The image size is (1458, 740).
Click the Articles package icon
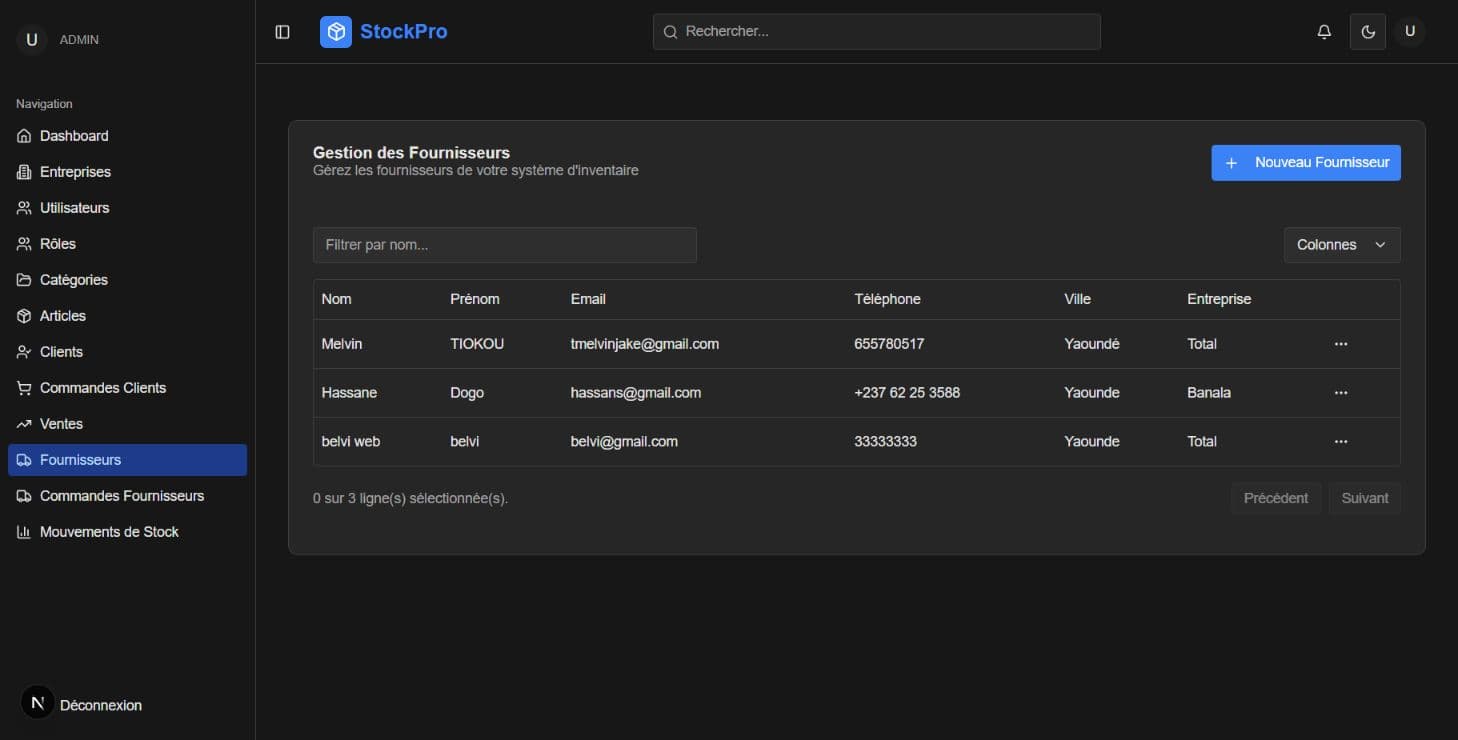(24, 316)
